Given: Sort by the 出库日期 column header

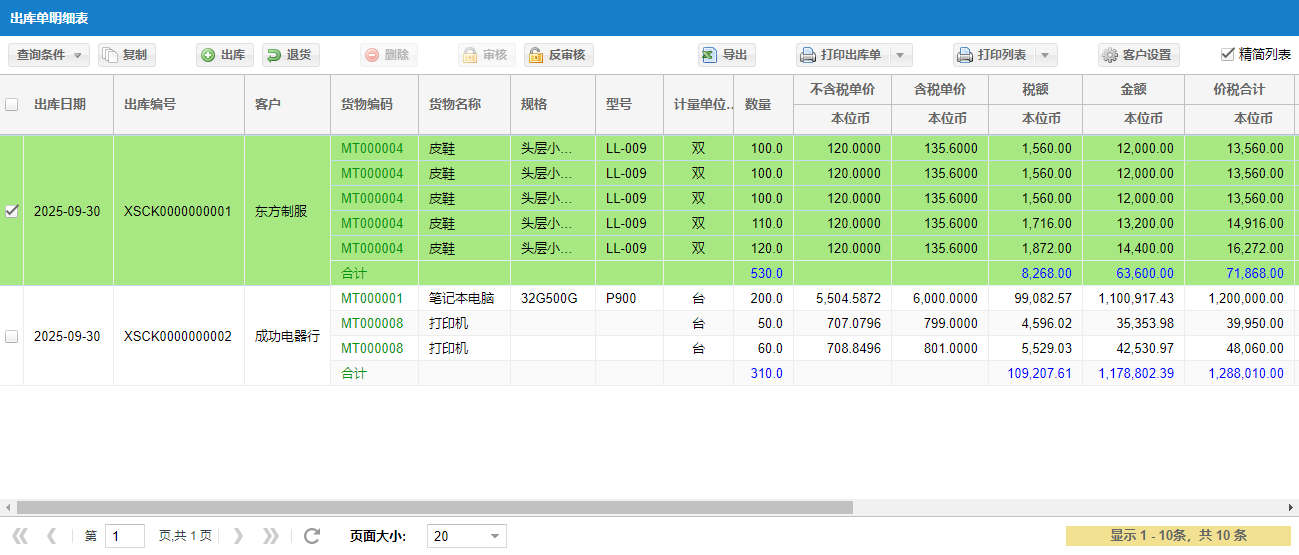Looking at the screenshot, I should point(60,104).
